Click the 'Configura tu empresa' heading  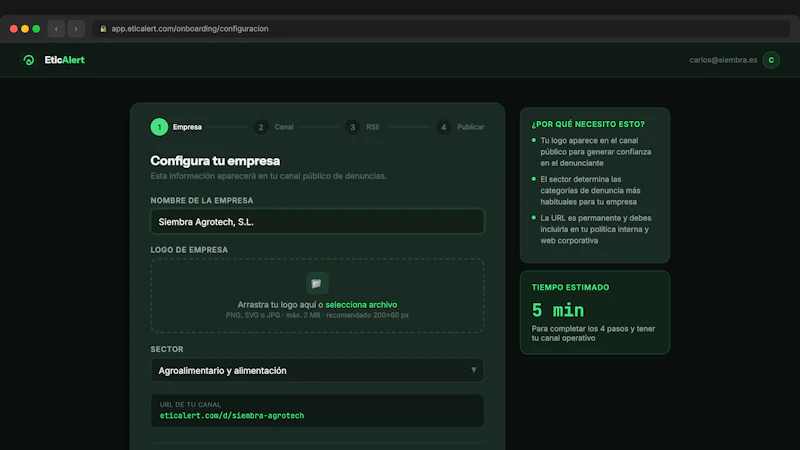pyautogui.click(x=215, y=161)
